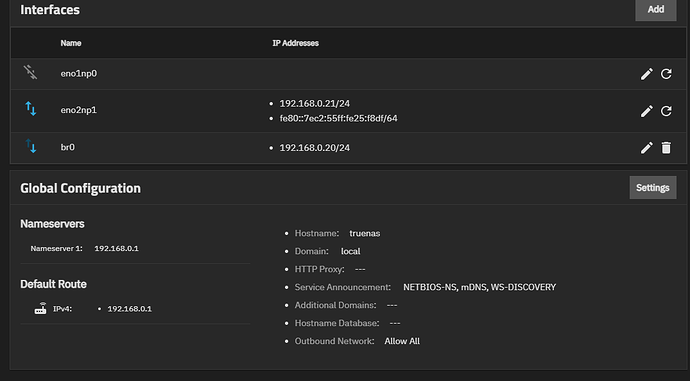The width and height of the screenshot is (690, 381).
Task: Open Global Configuration Settings
Action: point(653,188)
